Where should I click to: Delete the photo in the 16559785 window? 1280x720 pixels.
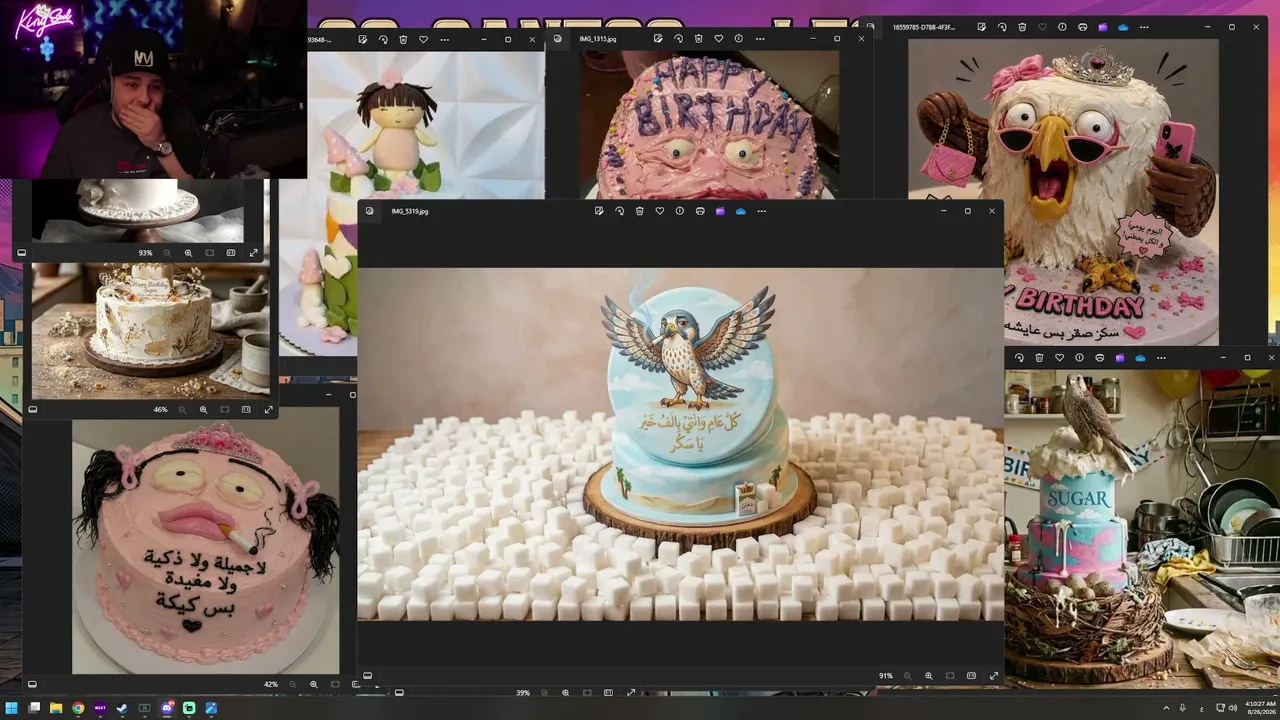(x=1022, y=27)
